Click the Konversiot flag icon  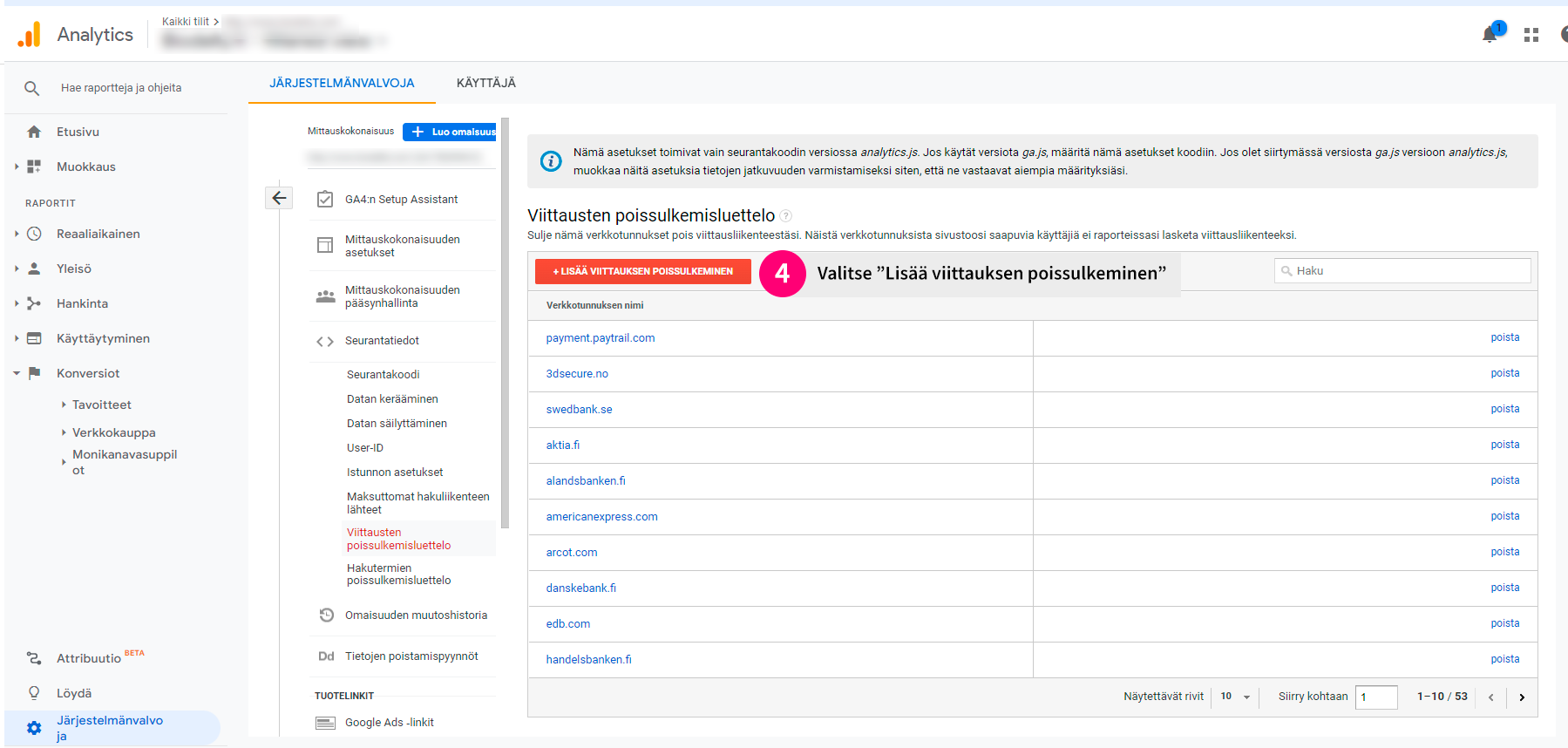(34, 373)
